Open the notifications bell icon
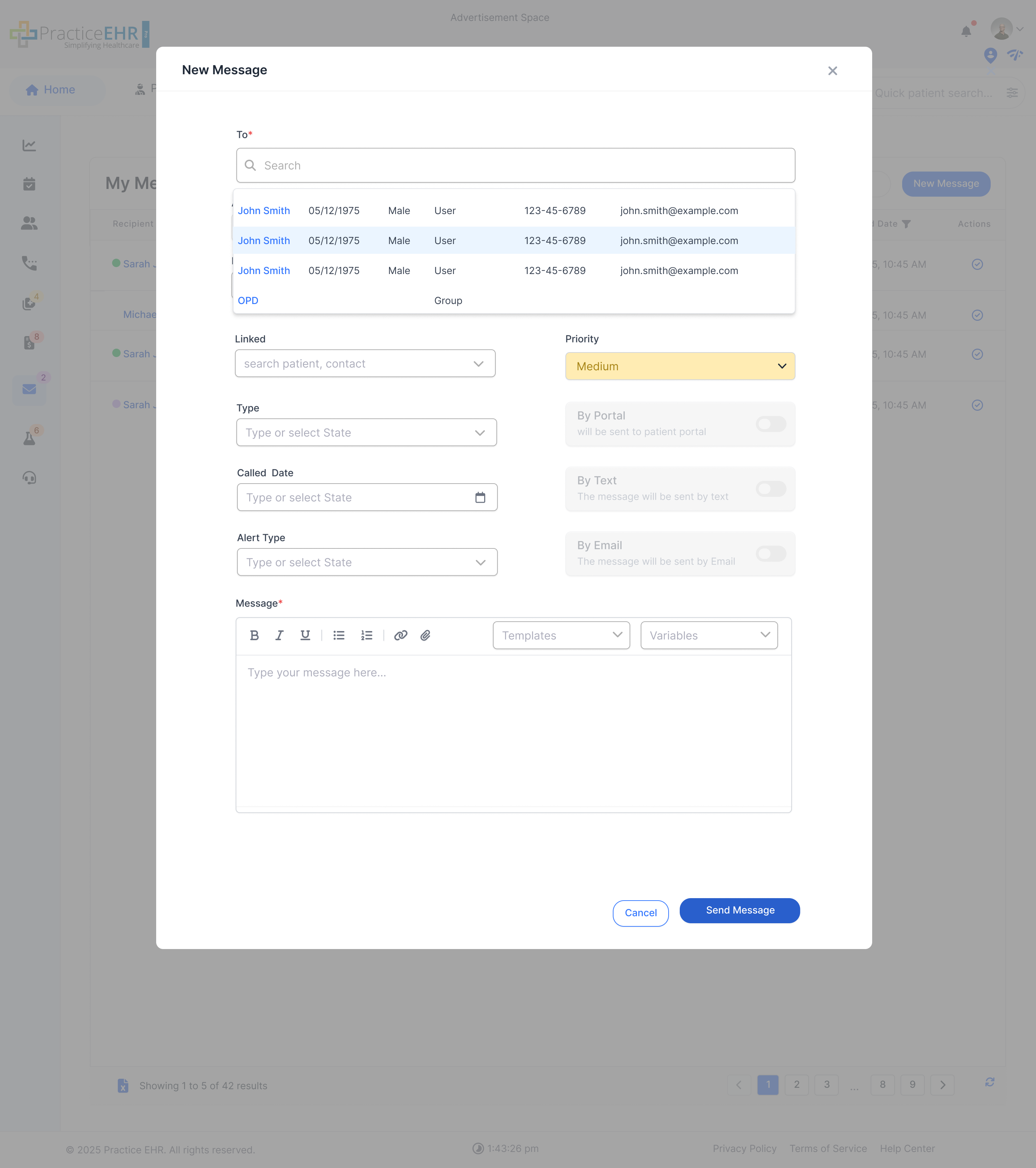Image resolution: width=1036 pixels, height=1168 pixels. pos(967,31)
